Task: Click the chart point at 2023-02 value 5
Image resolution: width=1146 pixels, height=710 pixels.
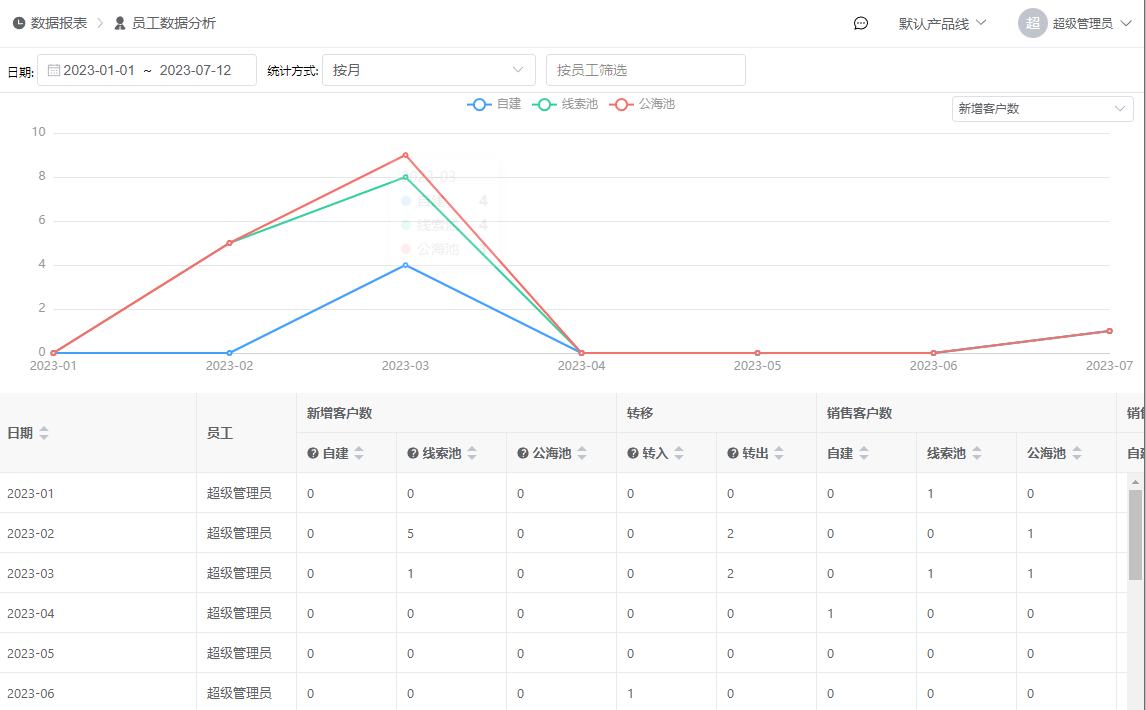Action: pos(229,243)
